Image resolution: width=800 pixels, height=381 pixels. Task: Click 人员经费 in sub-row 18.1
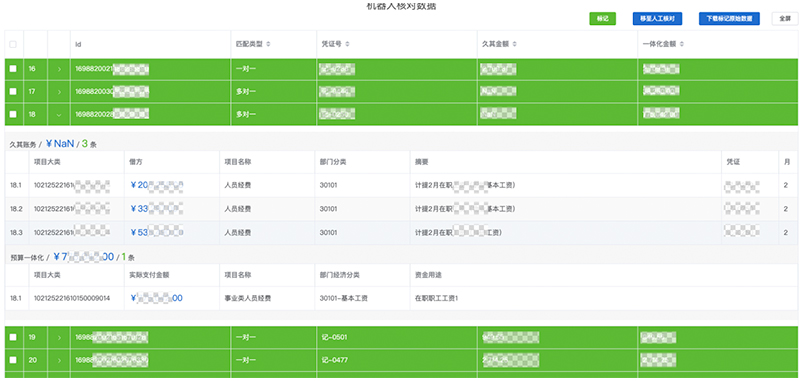pyautogui.click(x=238, y=186)
